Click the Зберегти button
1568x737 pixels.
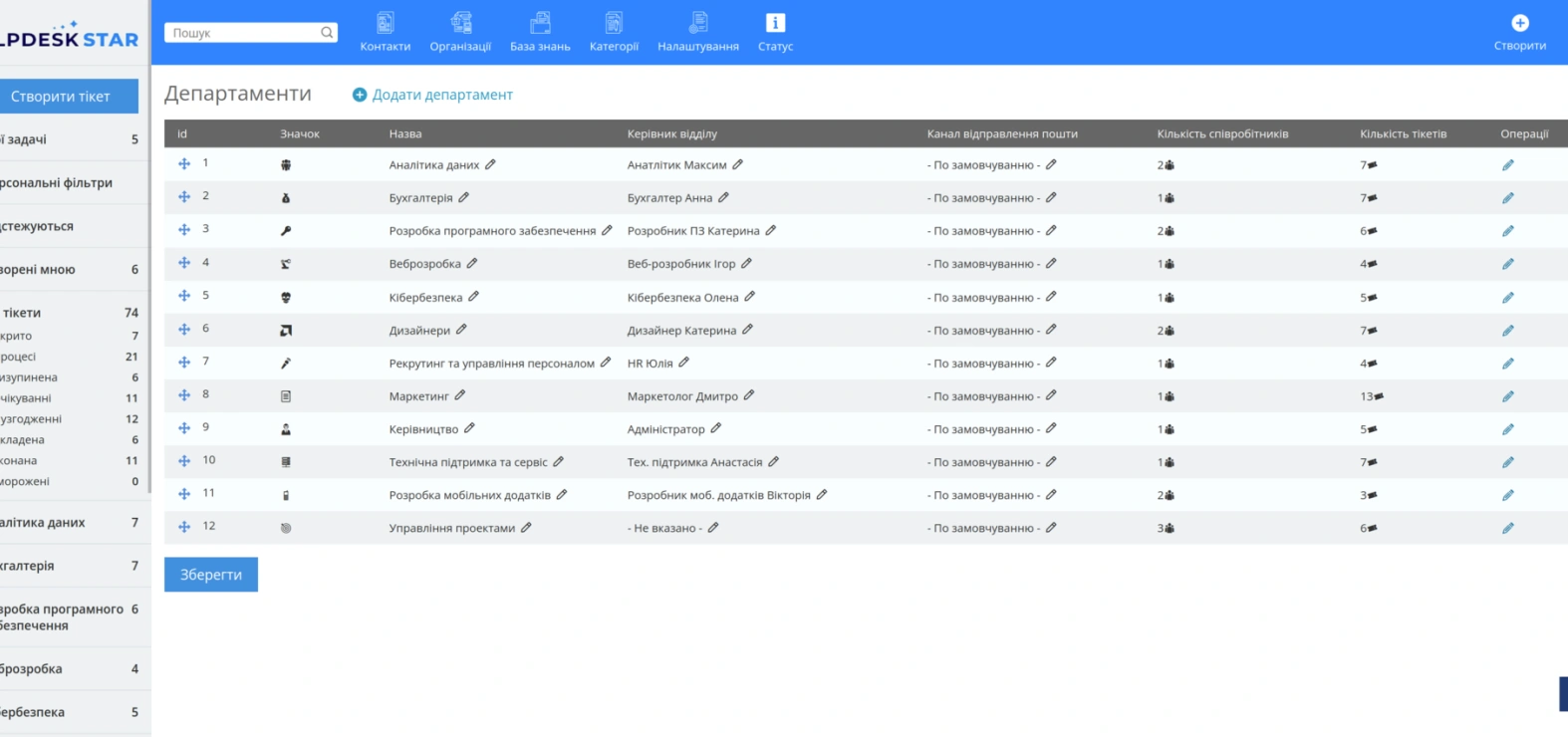coord(211,575)
